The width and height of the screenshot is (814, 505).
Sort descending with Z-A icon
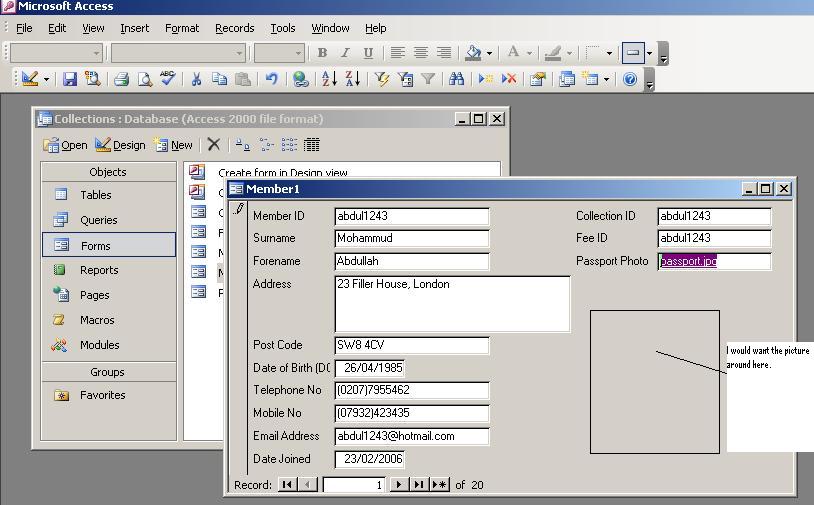[352, 79]
